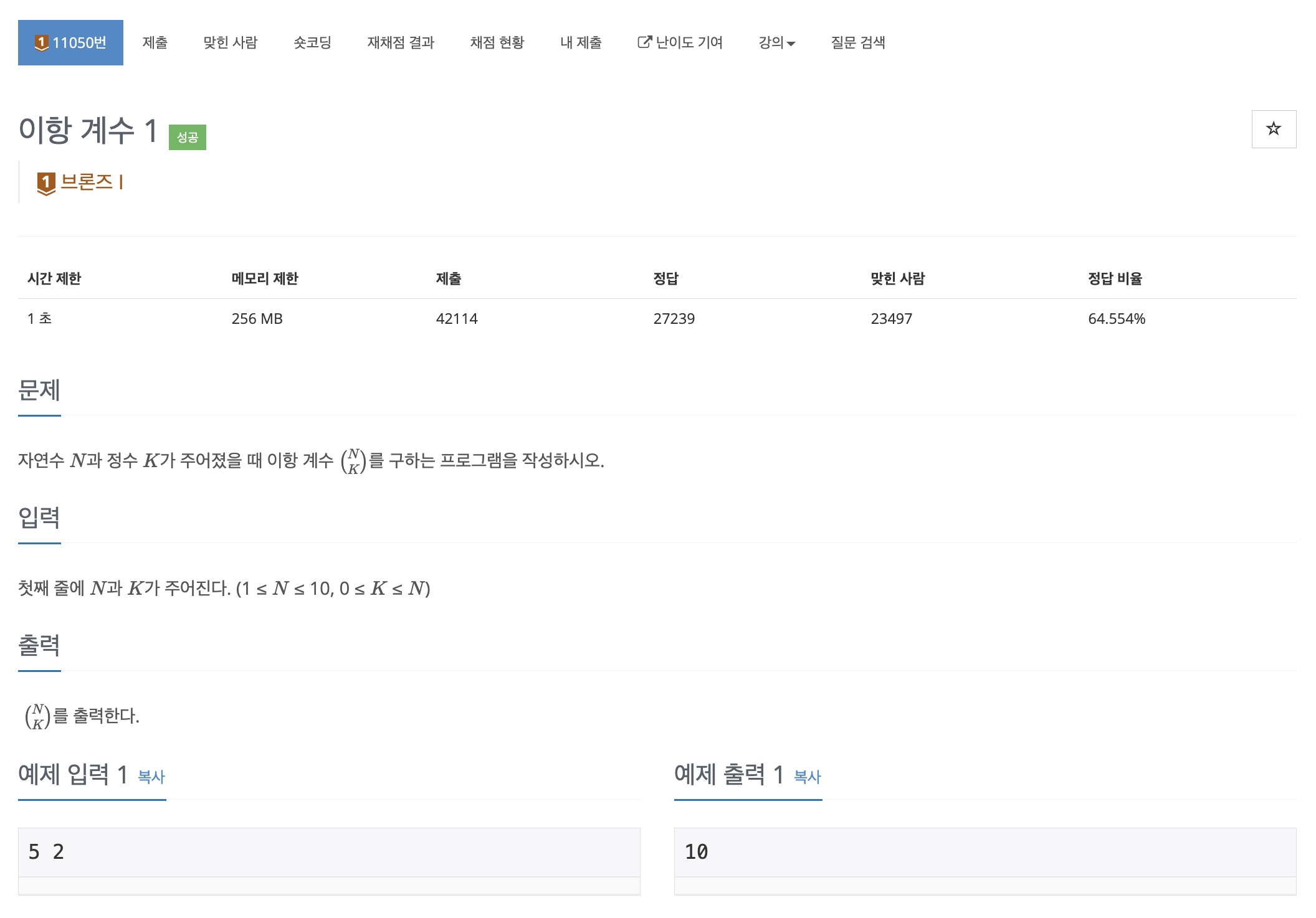Switch to the 채점 현황 tab
1316x918 pixels.
tap(497, 42)
